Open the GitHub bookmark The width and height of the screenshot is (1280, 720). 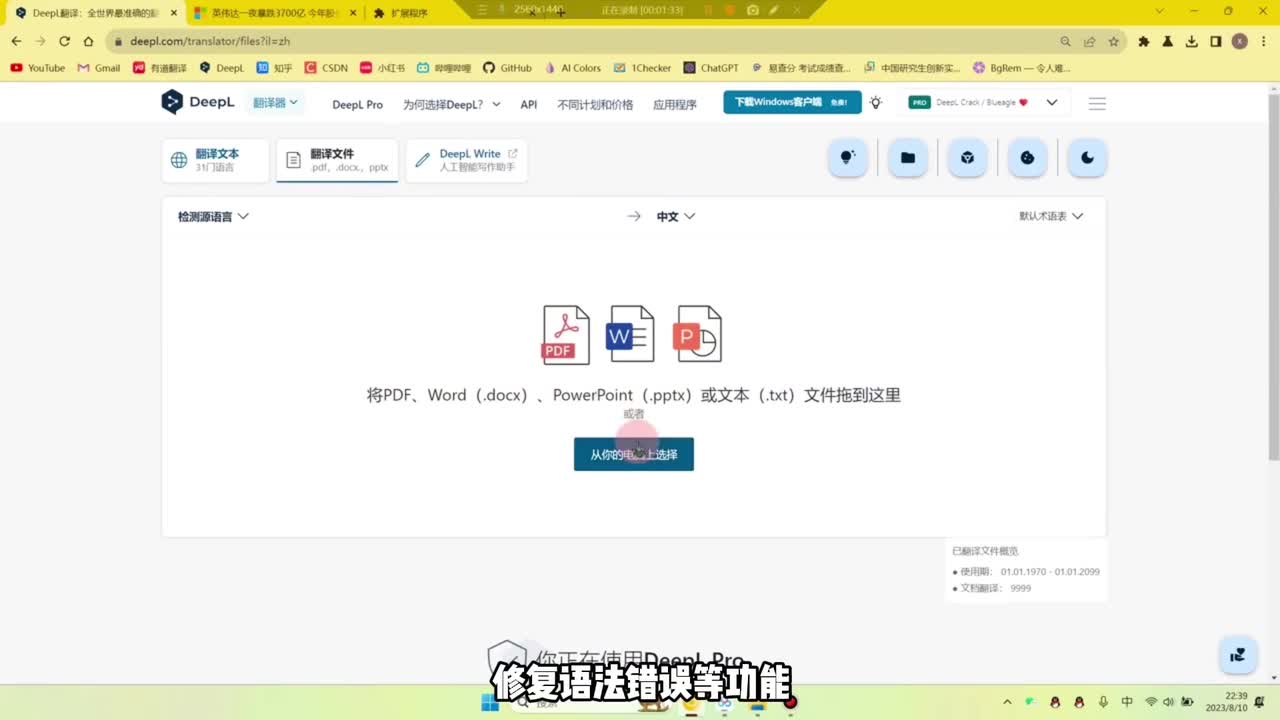tap(507, 68)
